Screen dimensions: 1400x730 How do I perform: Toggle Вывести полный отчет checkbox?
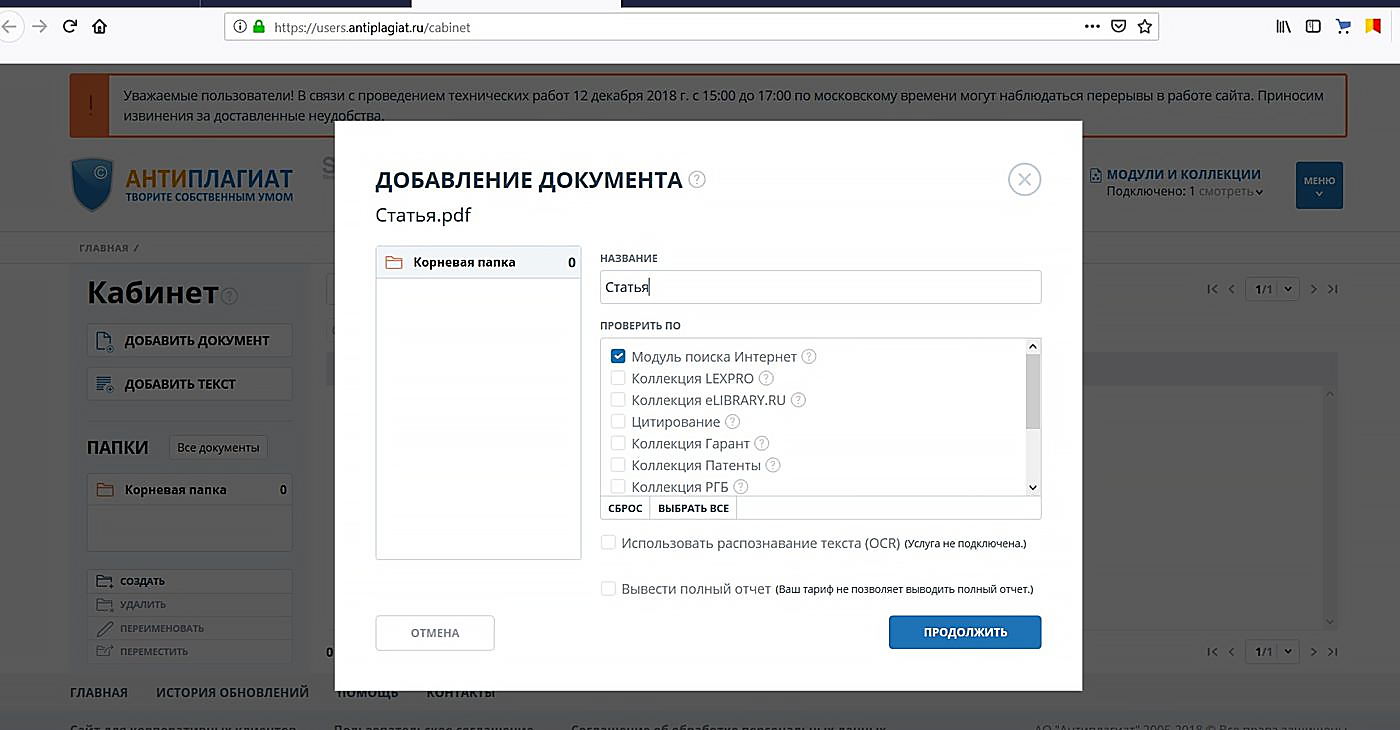pyautogui.click(x=608, y=589)
